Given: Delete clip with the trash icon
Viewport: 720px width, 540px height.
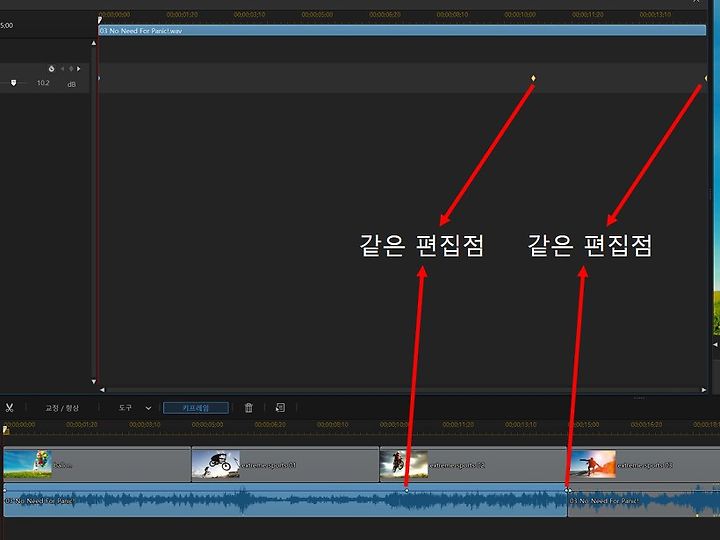Looking at the screenshot, I should (x=248, y=408).
